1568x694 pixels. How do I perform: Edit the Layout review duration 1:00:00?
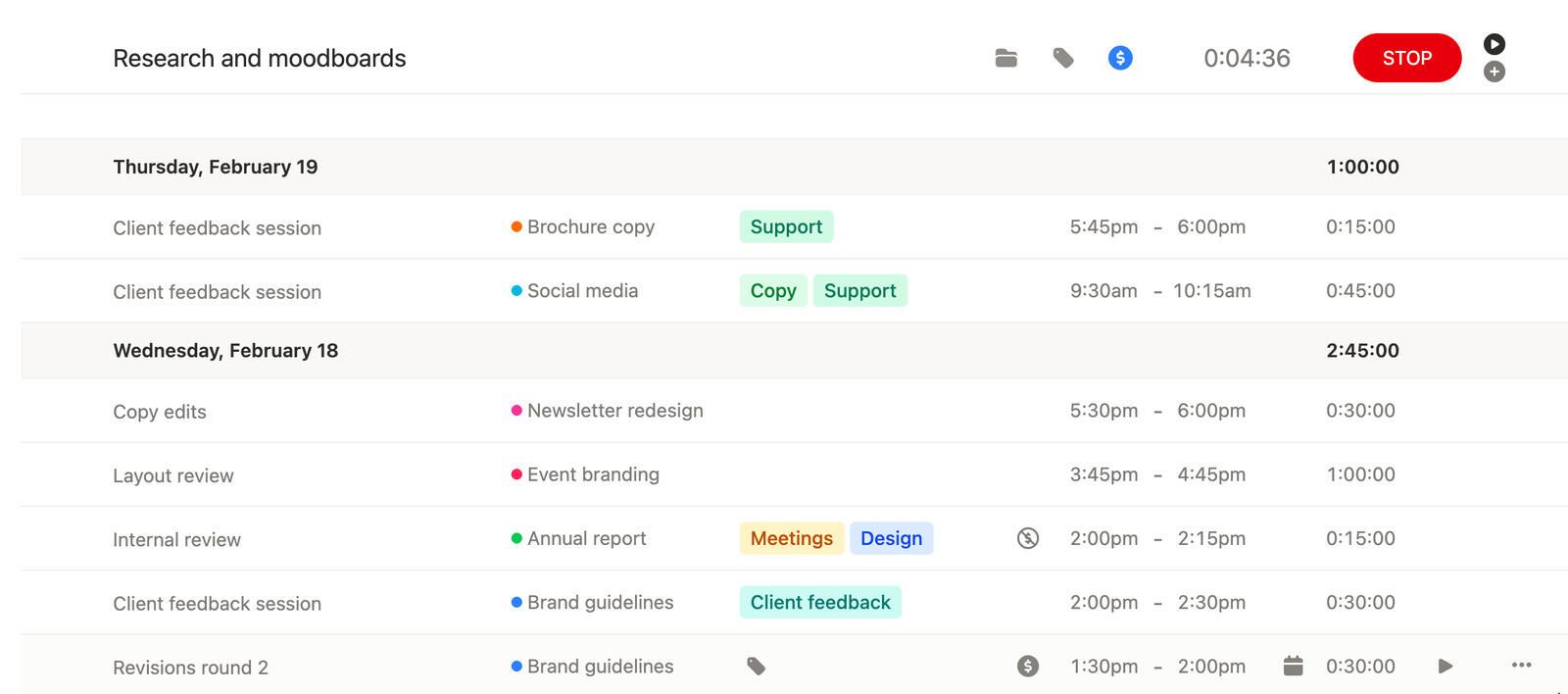[x=1360, y=475]
